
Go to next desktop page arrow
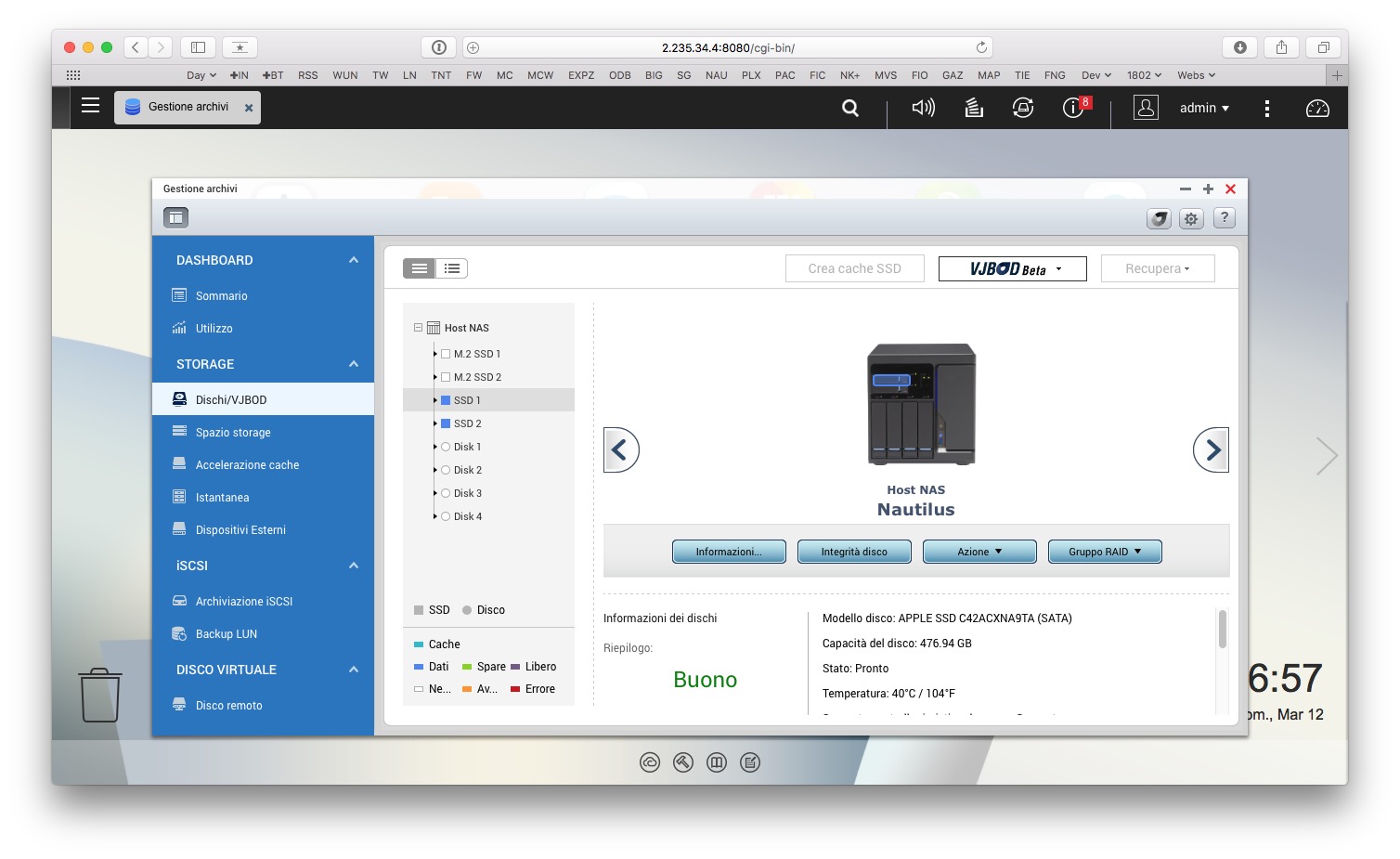click(x=1327, y=456)
